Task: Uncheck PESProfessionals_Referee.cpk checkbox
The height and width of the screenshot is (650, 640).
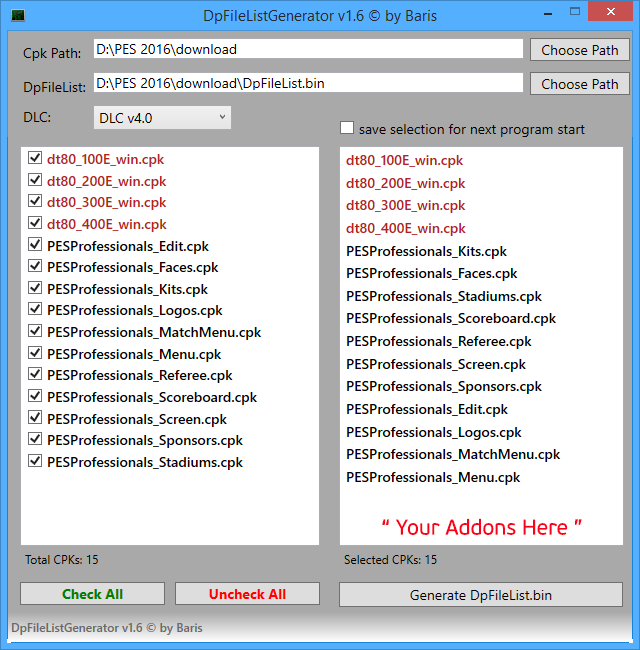Action: coord(35,374)
